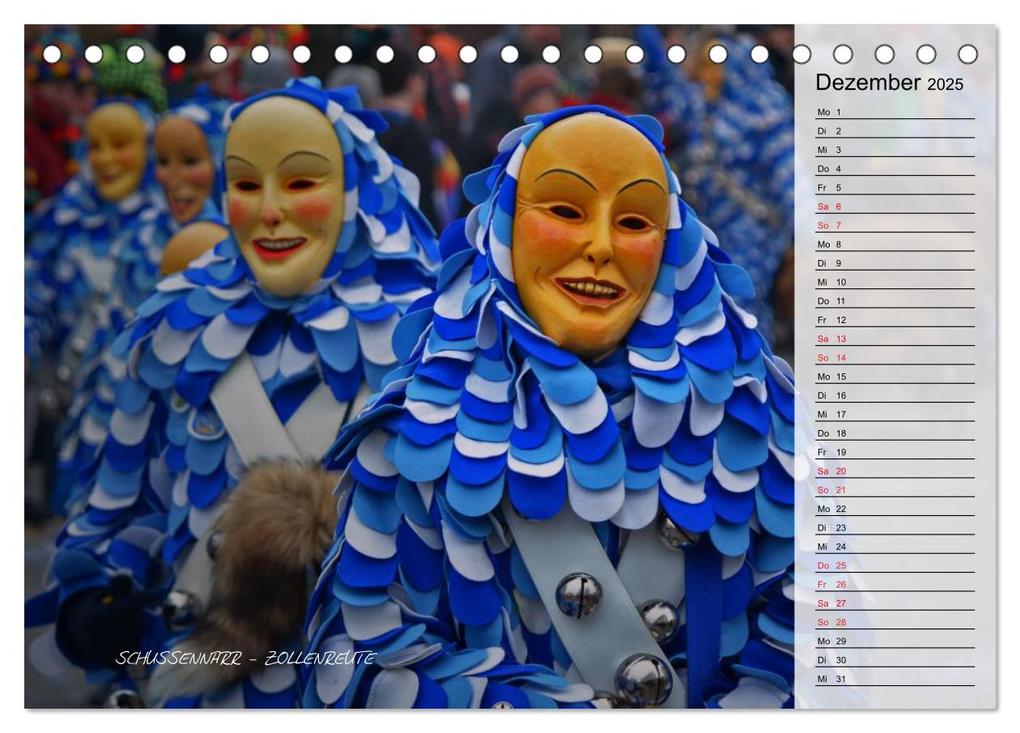Click the pale smiling mask with red lips

click(283, 195)
